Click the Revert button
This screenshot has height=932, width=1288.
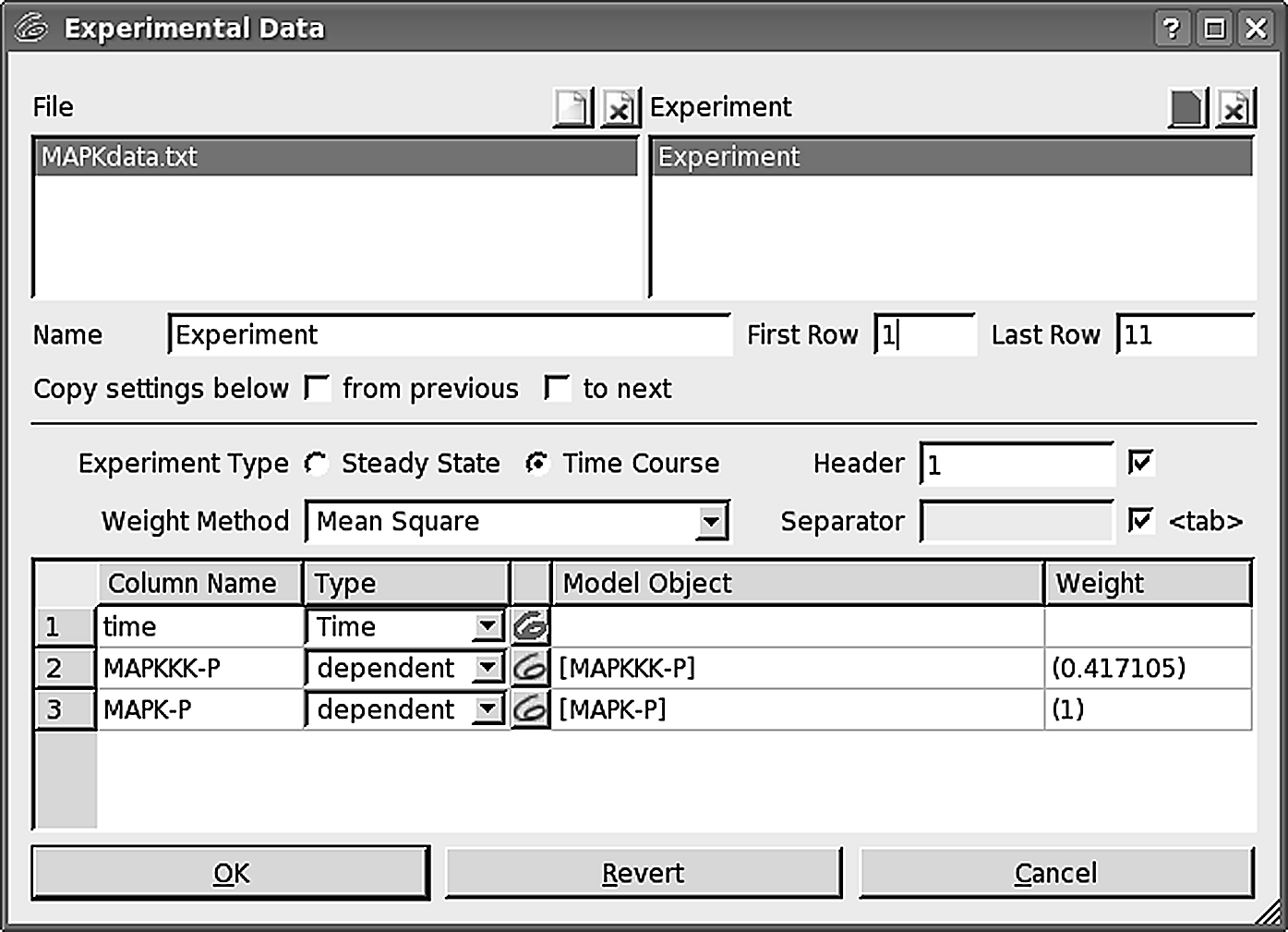pos(643,873)
